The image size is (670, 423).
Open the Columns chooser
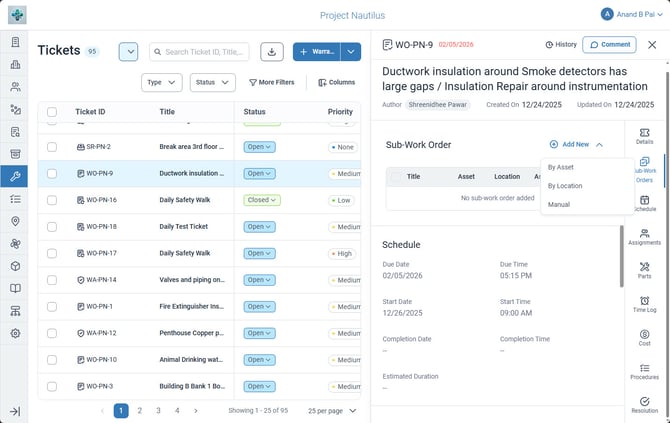tap(337, 82)
